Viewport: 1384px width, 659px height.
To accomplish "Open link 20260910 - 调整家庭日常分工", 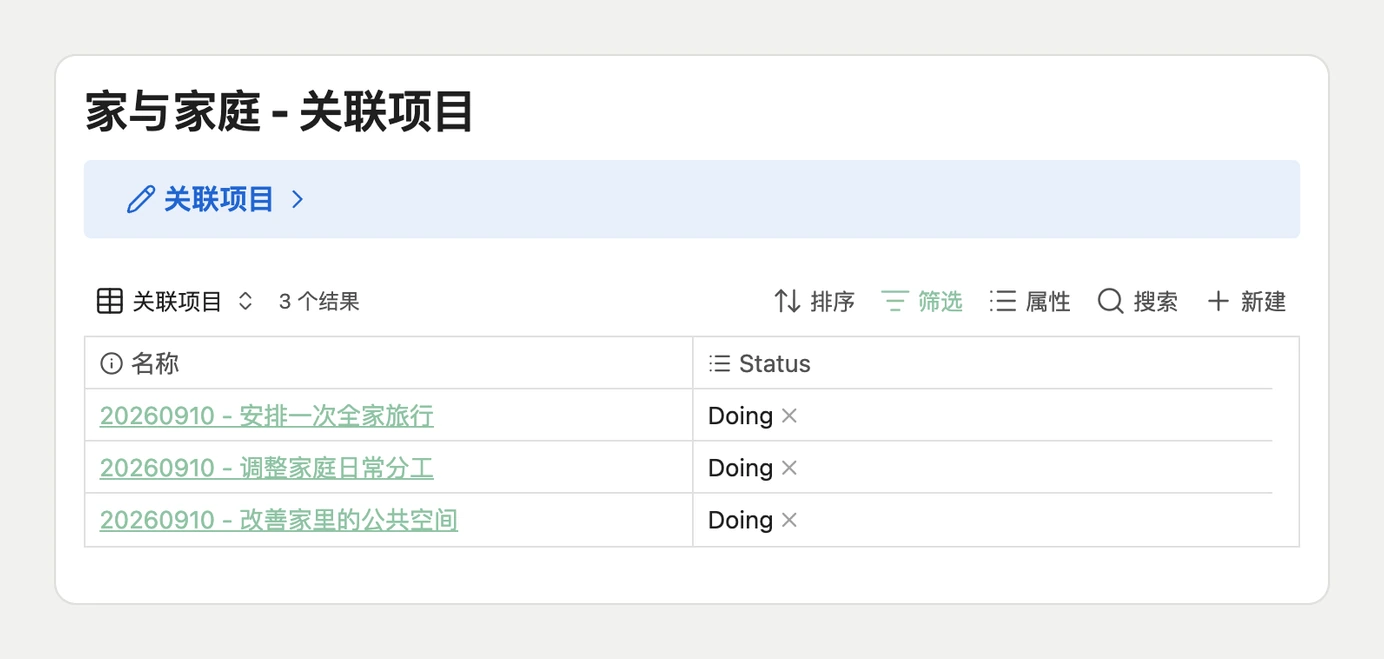I will click(x=267, y=467).
